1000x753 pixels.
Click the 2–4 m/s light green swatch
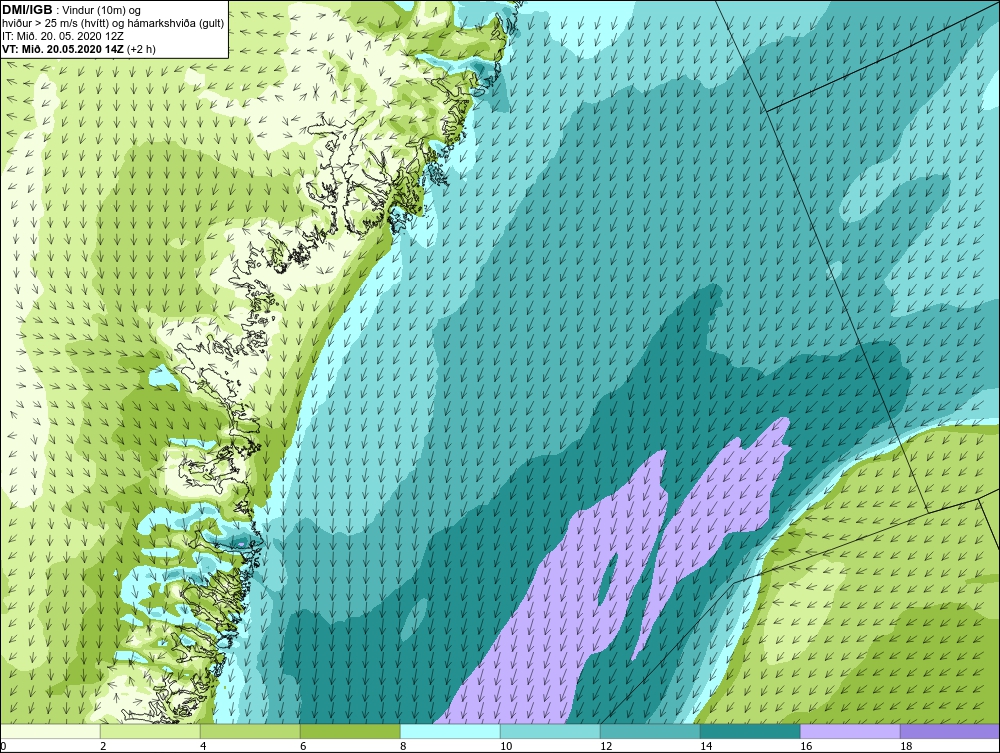[x=150, y=731]
